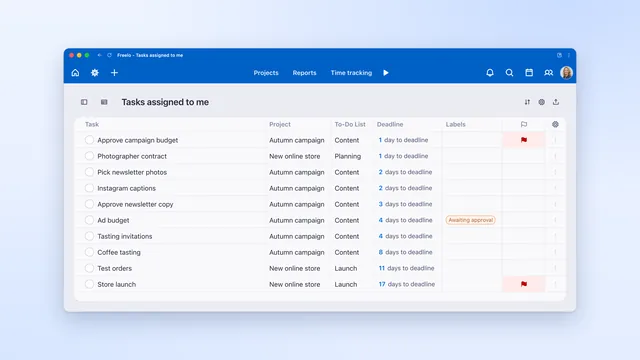Mark Coffee tasting as done

(89, 252)
